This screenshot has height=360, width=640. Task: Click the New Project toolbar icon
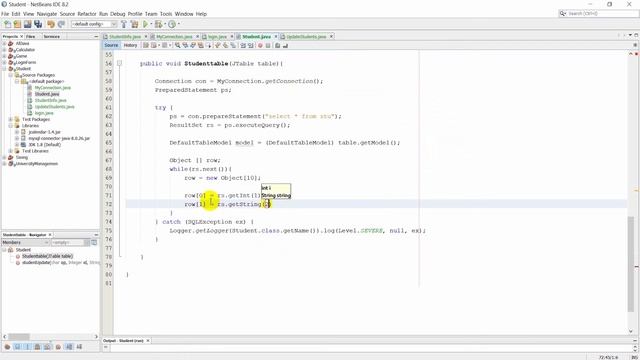tap(17, 24)
